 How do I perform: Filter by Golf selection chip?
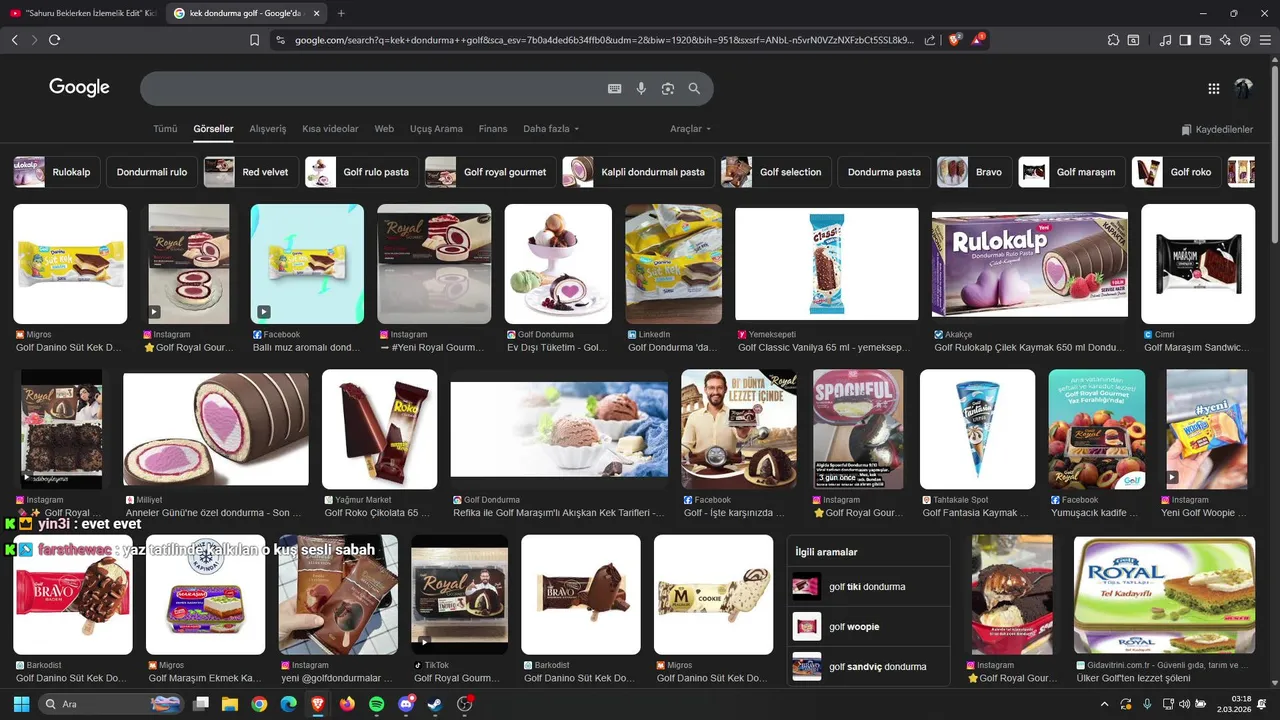pyautogui.click(x=776, y=172)
